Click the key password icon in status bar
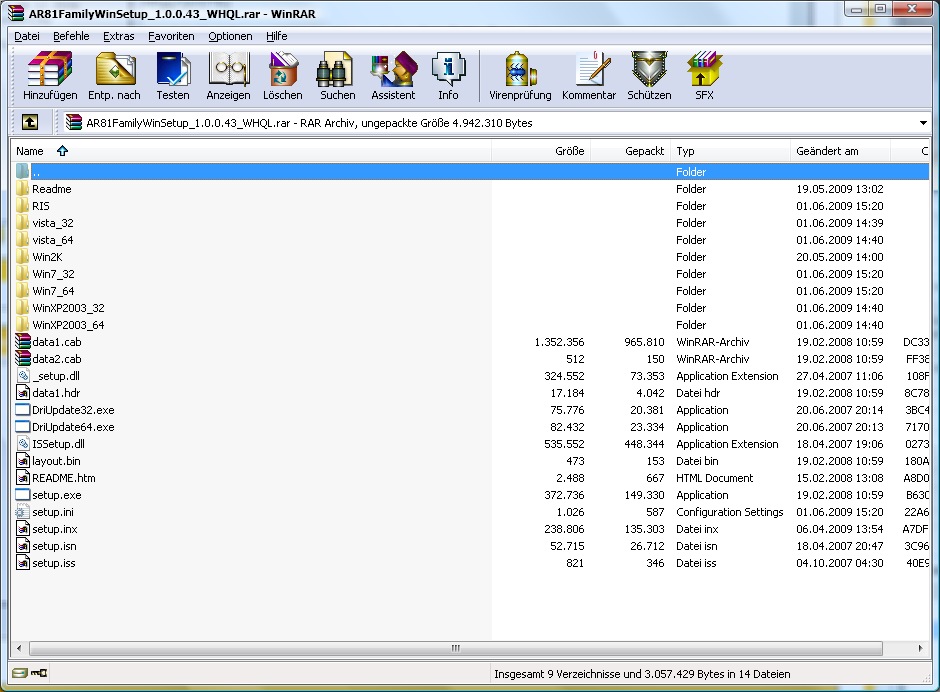Screen dimensions: 940x692 point(39,673)
